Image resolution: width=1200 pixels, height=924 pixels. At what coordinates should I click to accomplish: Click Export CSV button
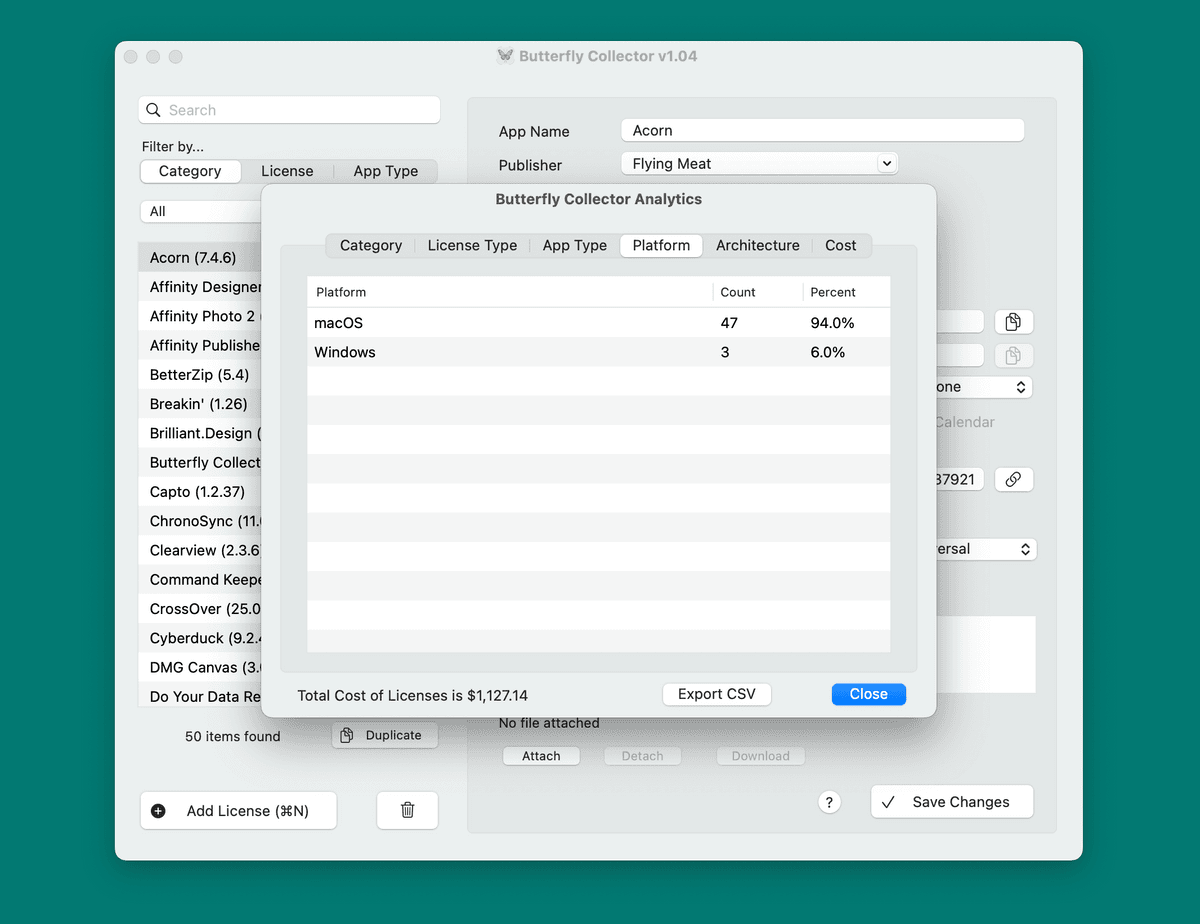[716, 694]
